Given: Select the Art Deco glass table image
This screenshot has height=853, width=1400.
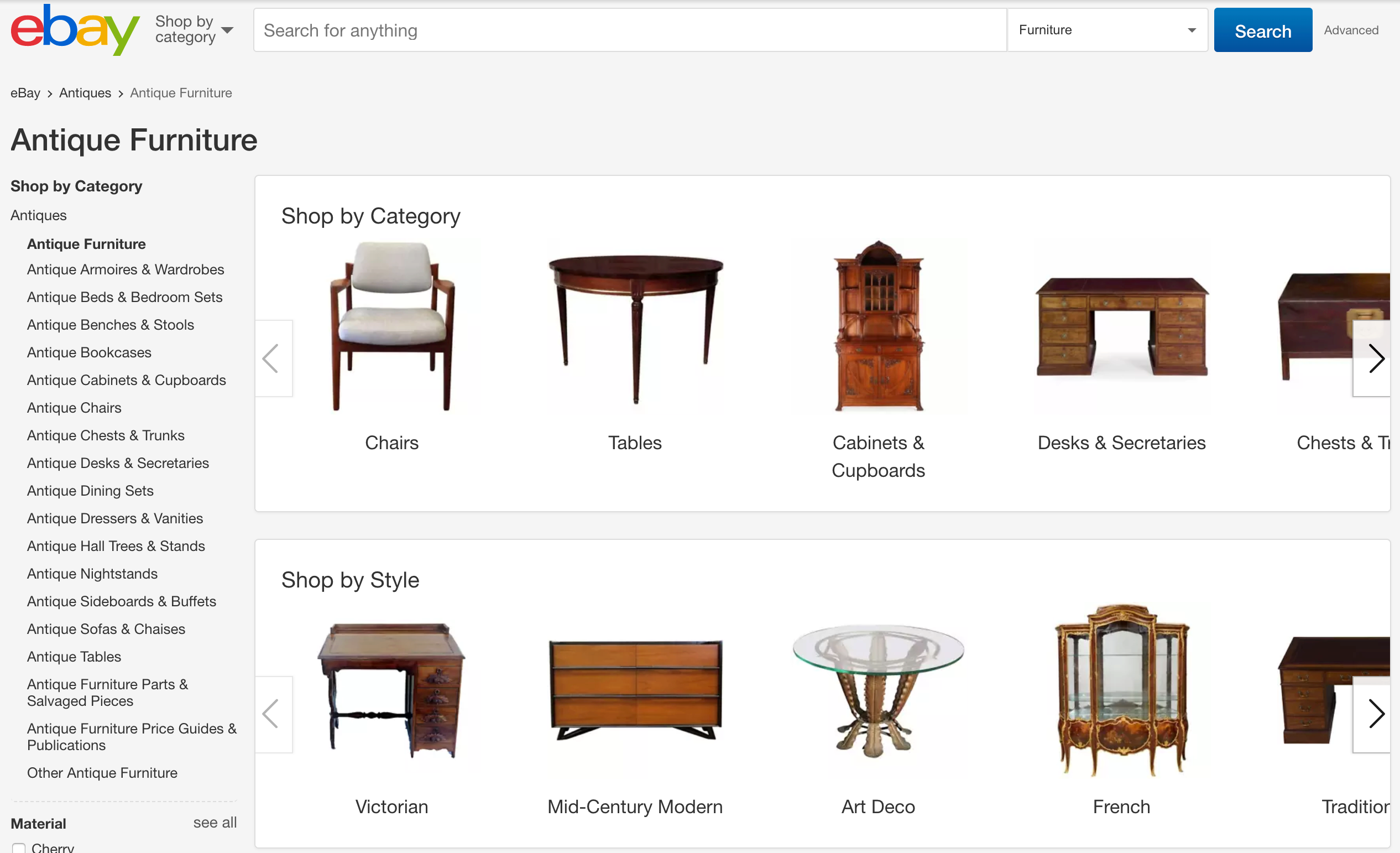Looking at the screenshot, I should 879,690.
